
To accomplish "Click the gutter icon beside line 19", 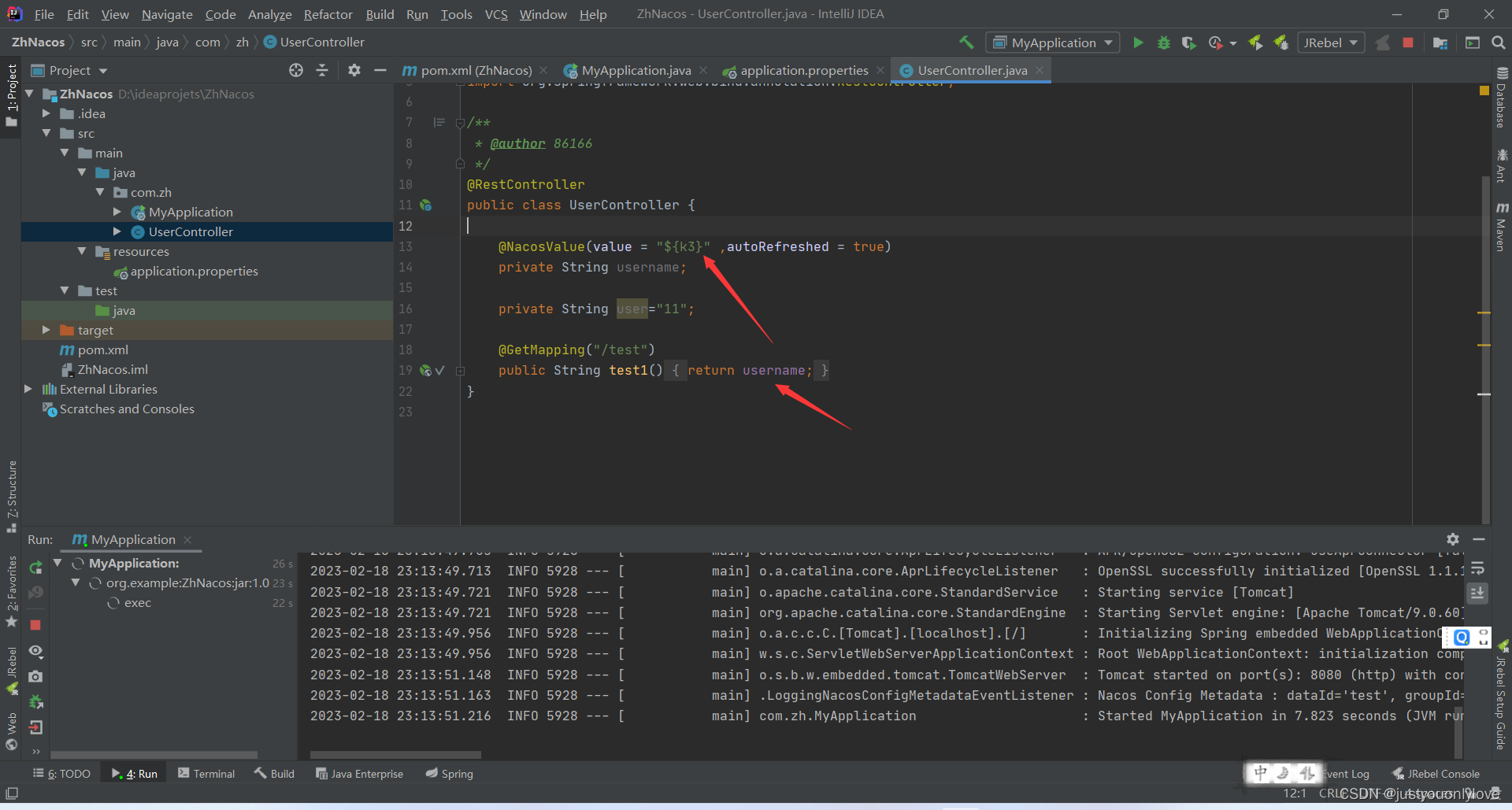I will [426, 370].
